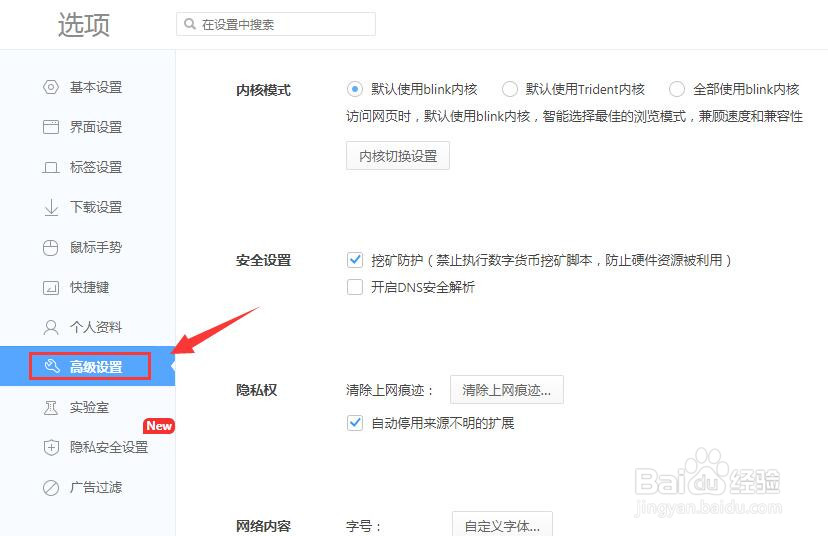Select 默认使用blink内核 radio button
828x536 pixels.
355,89
